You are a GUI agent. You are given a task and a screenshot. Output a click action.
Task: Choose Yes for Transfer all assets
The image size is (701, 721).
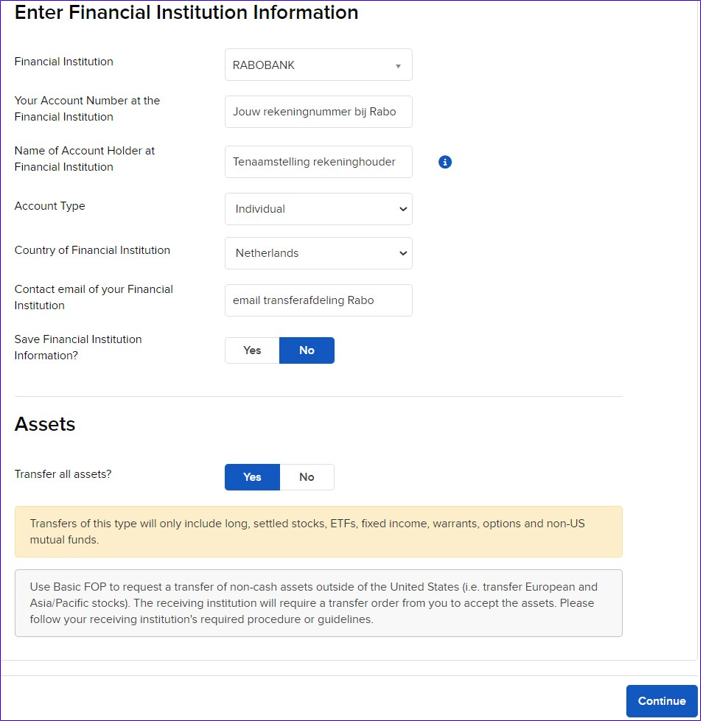[x=252, y=477]
